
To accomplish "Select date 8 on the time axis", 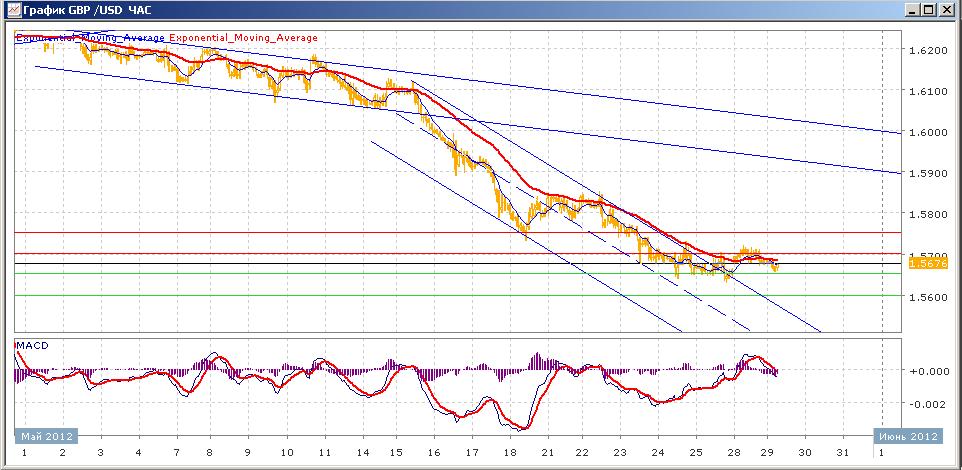I will pos(212,453).
